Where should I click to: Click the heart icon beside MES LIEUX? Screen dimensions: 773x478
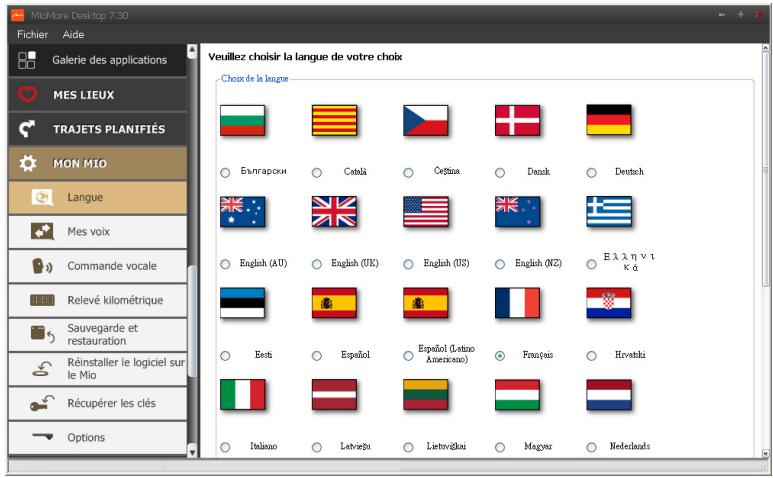[28, 94]
